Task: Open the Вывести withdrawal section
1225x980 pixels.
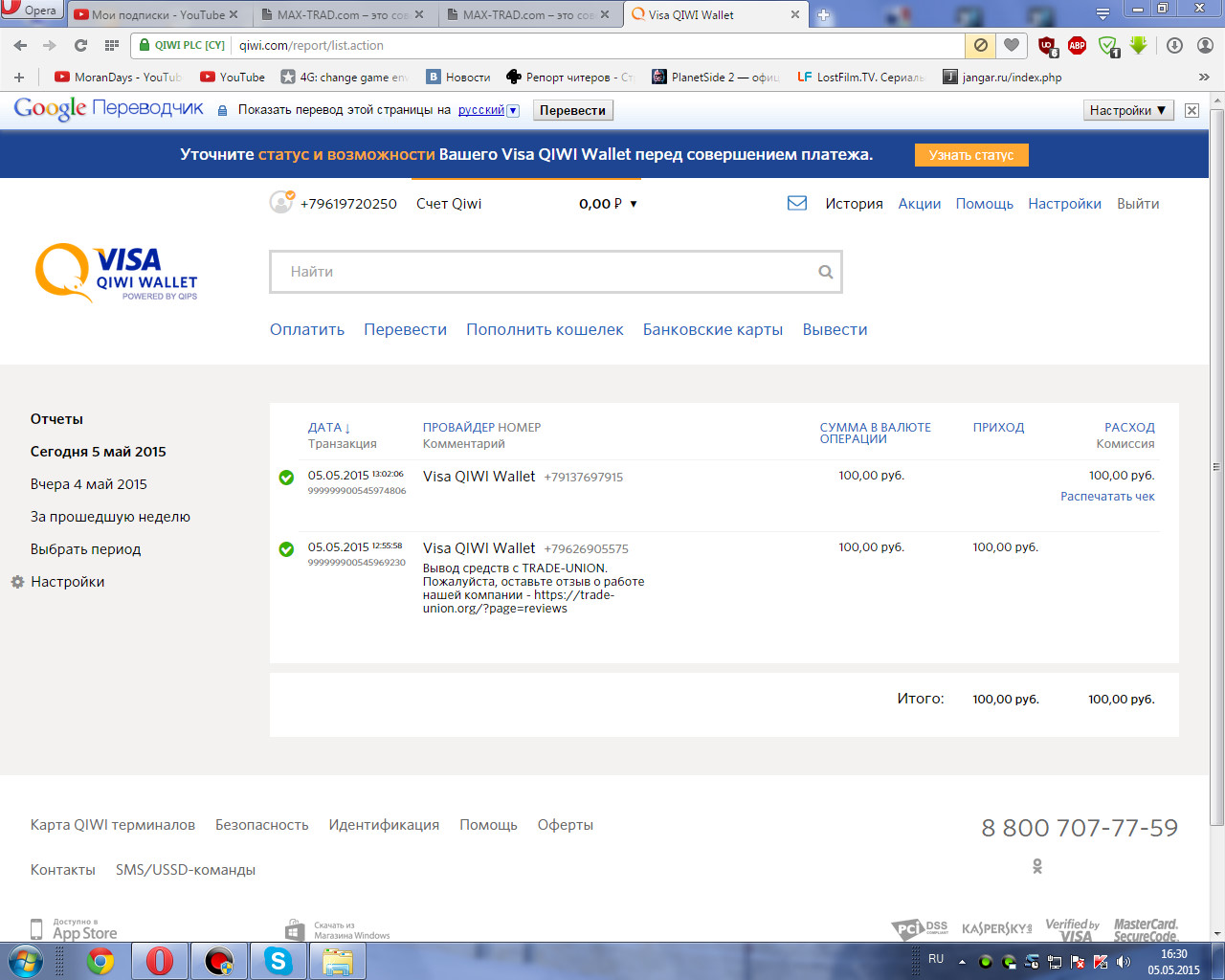Action: [835, 329]
